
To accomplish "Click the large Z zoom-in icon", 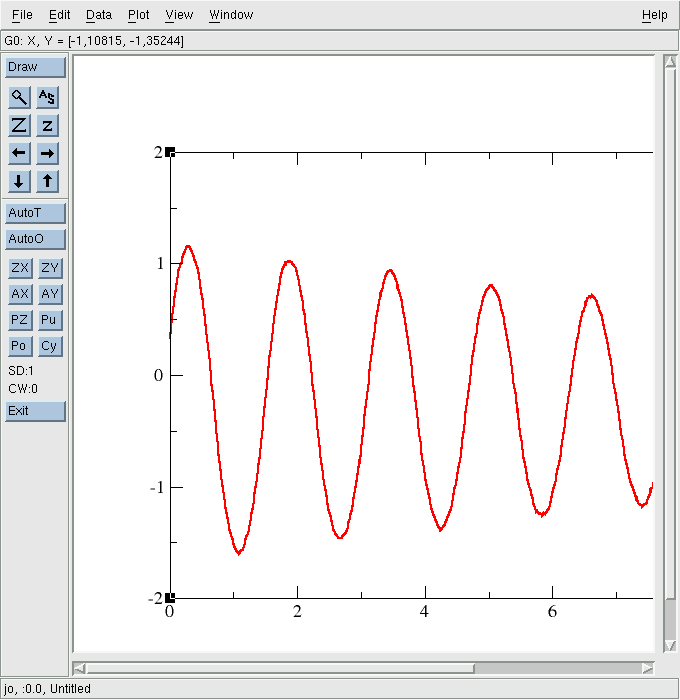I will (19, 125).
